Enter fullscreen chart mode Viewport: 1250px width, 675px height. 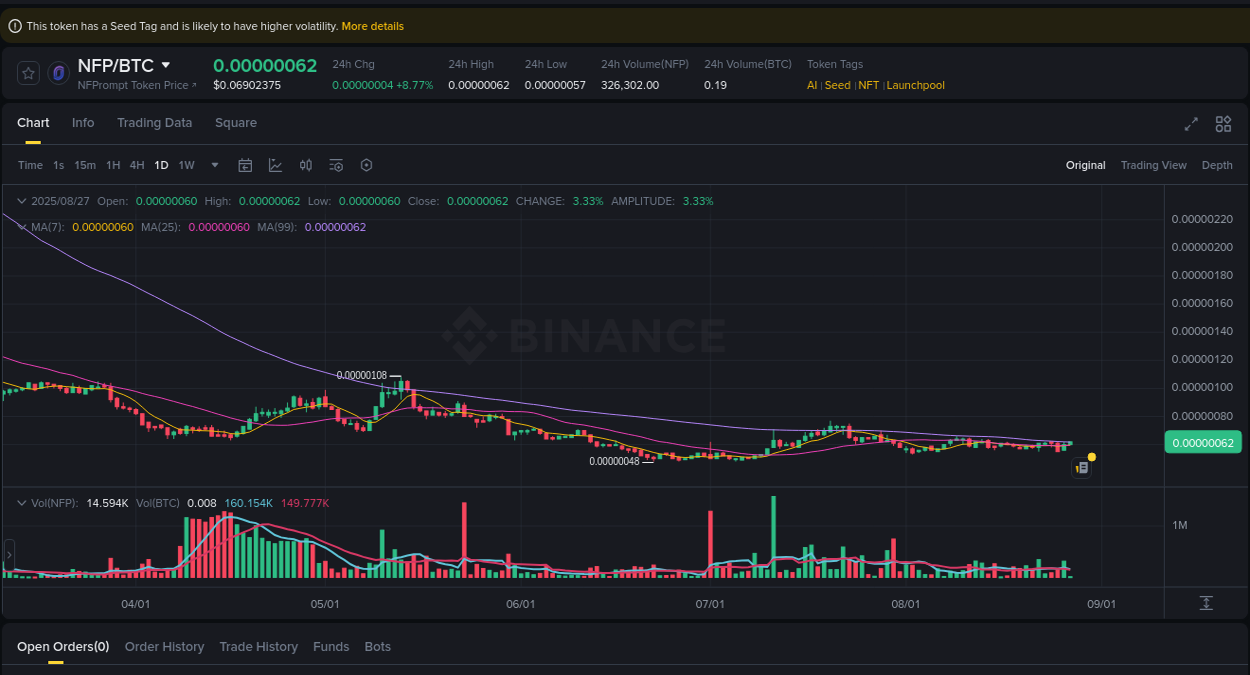click(x=1191, y=124)
